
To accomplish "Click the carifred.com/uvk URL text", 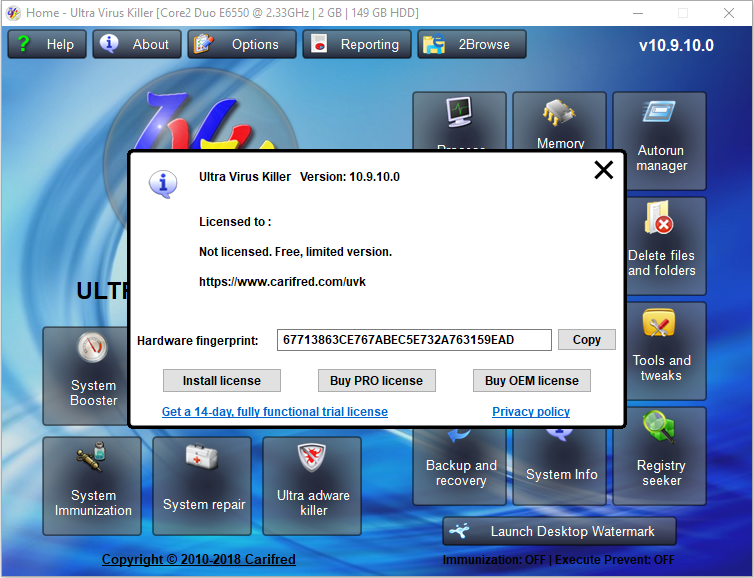I will tap(282, 282).
